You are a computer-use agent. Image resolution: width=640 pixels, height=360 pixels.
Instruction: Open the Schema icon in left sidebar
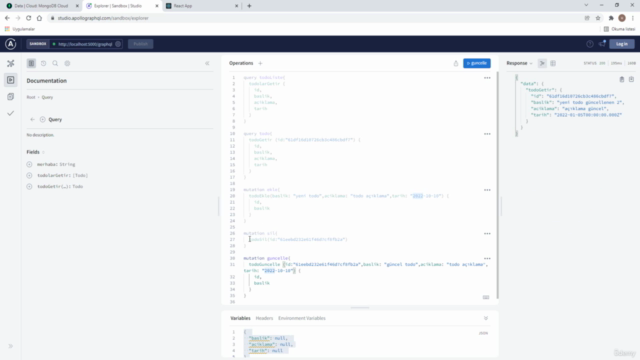click(x=11, y=63)
